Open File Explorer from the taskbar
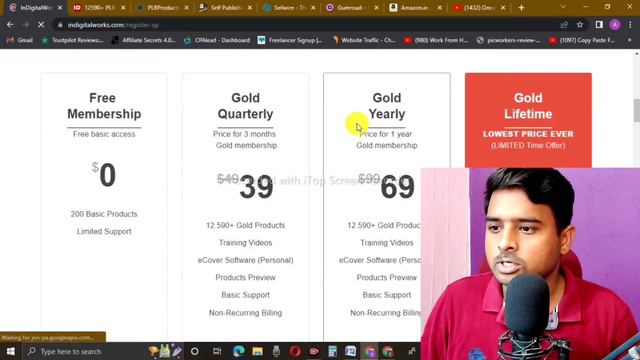 click(x=257, y=351)
